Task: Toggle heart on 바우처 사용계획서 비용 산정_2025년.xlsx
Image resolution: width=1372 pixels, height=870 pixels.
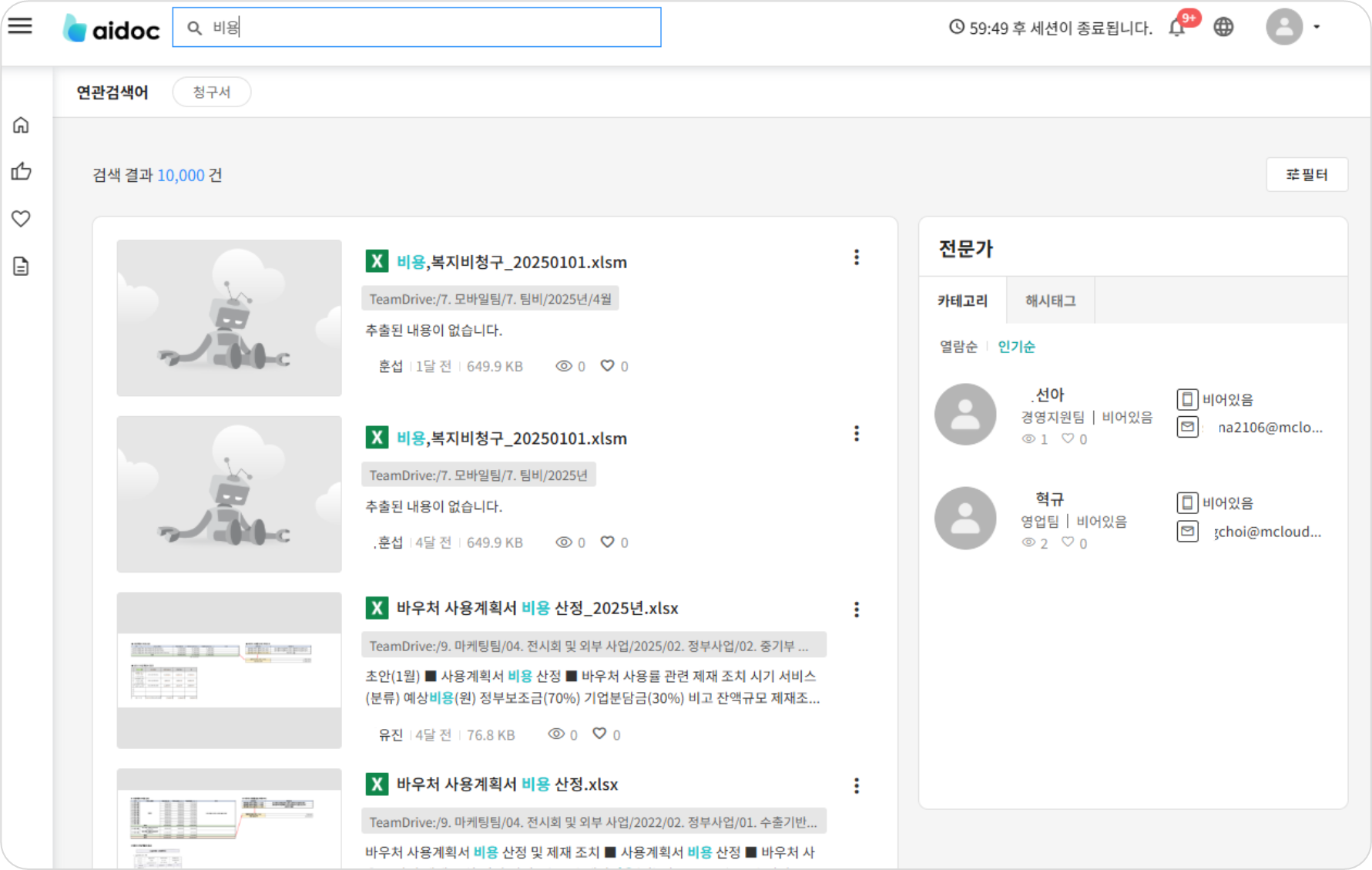Action: pos(599,734)
